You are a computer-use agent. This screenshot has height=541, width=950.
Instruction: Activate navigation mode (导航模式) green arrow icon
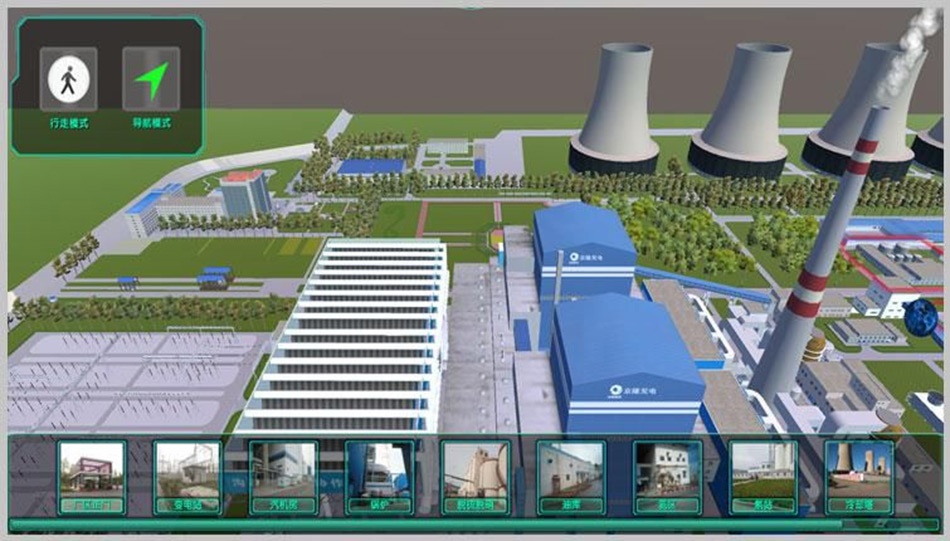(151, 79)
